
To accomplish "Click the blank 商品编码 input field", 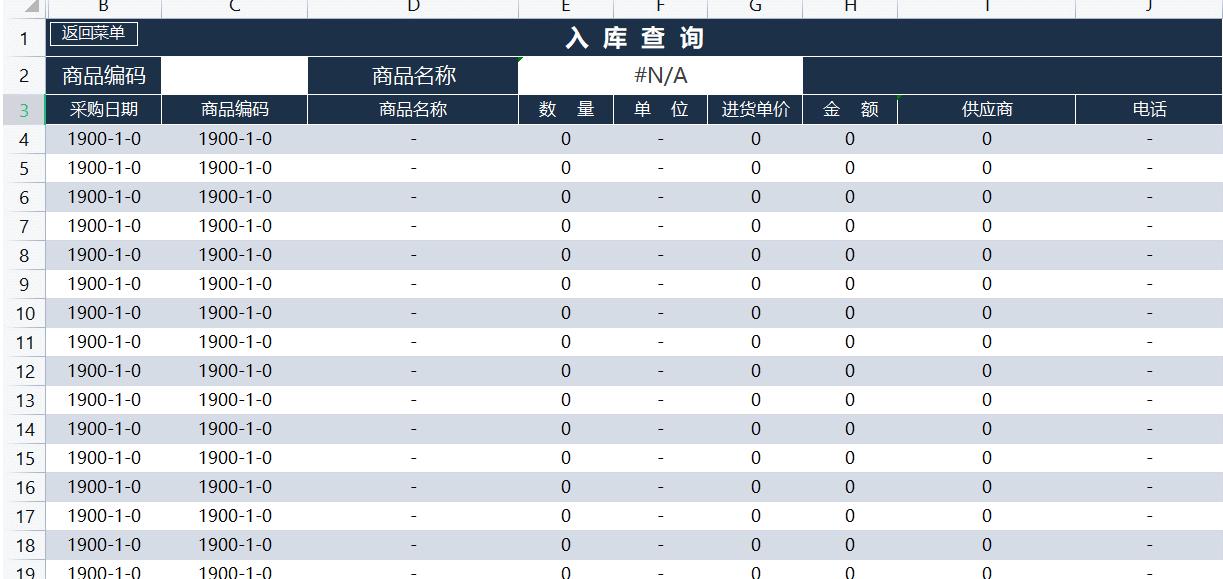I will 234,74.
